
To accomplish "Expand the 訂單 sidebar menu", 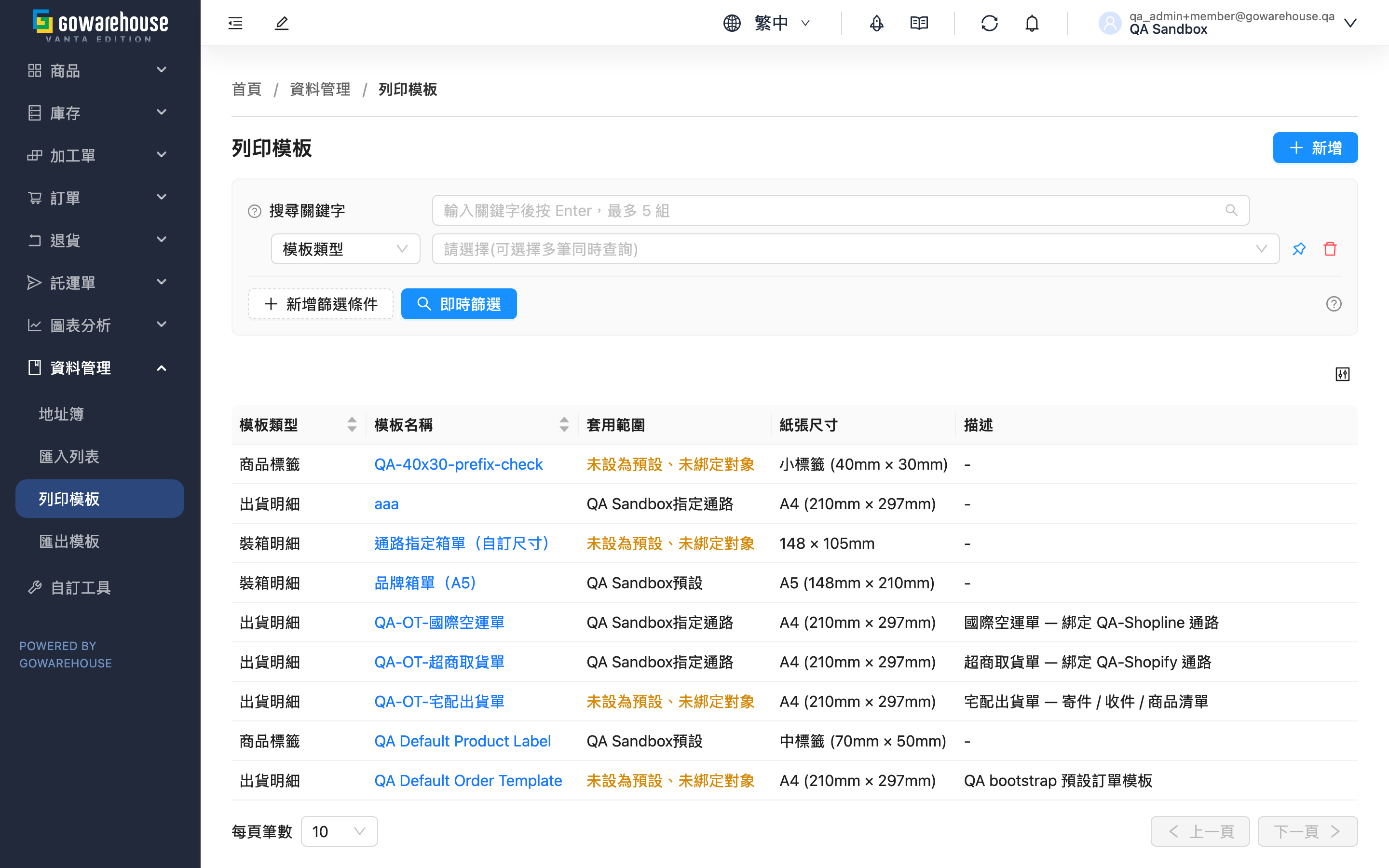I will pyautogui.click(x=100, y=198).
